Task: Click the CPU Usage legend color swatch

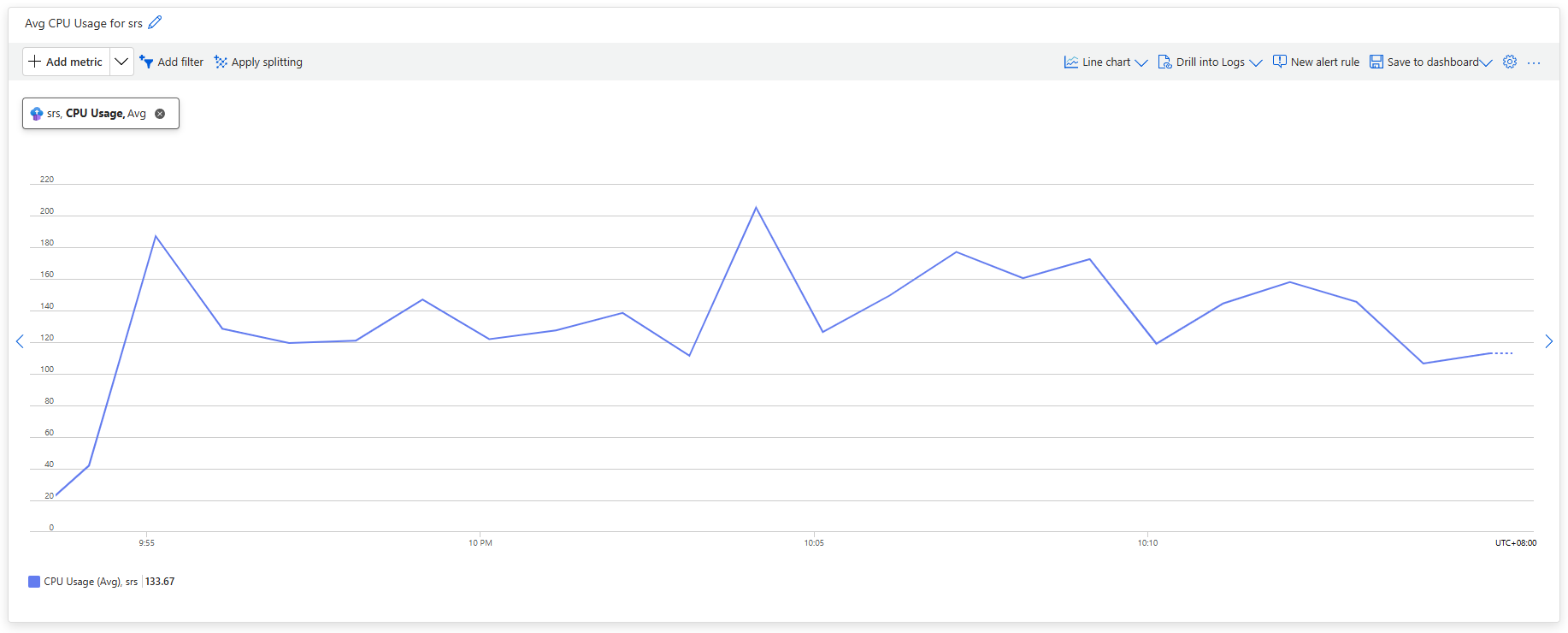Action: (x=34, y=582)
